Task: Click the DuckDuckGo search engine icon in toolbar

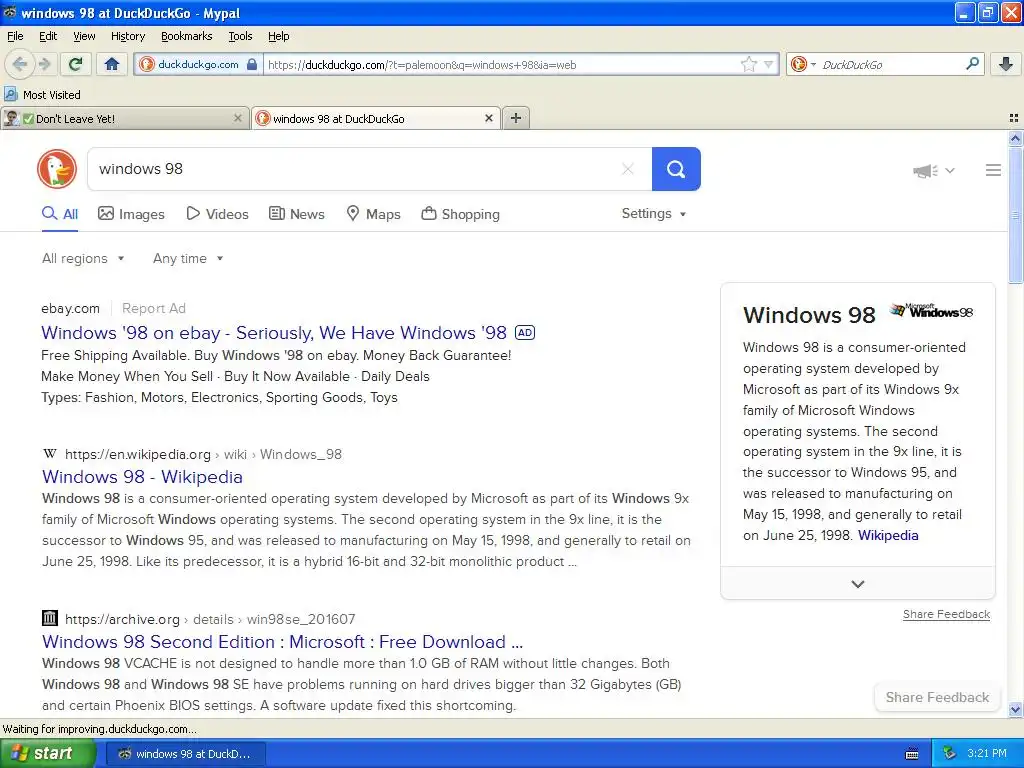Action: (x=798, y=64)
